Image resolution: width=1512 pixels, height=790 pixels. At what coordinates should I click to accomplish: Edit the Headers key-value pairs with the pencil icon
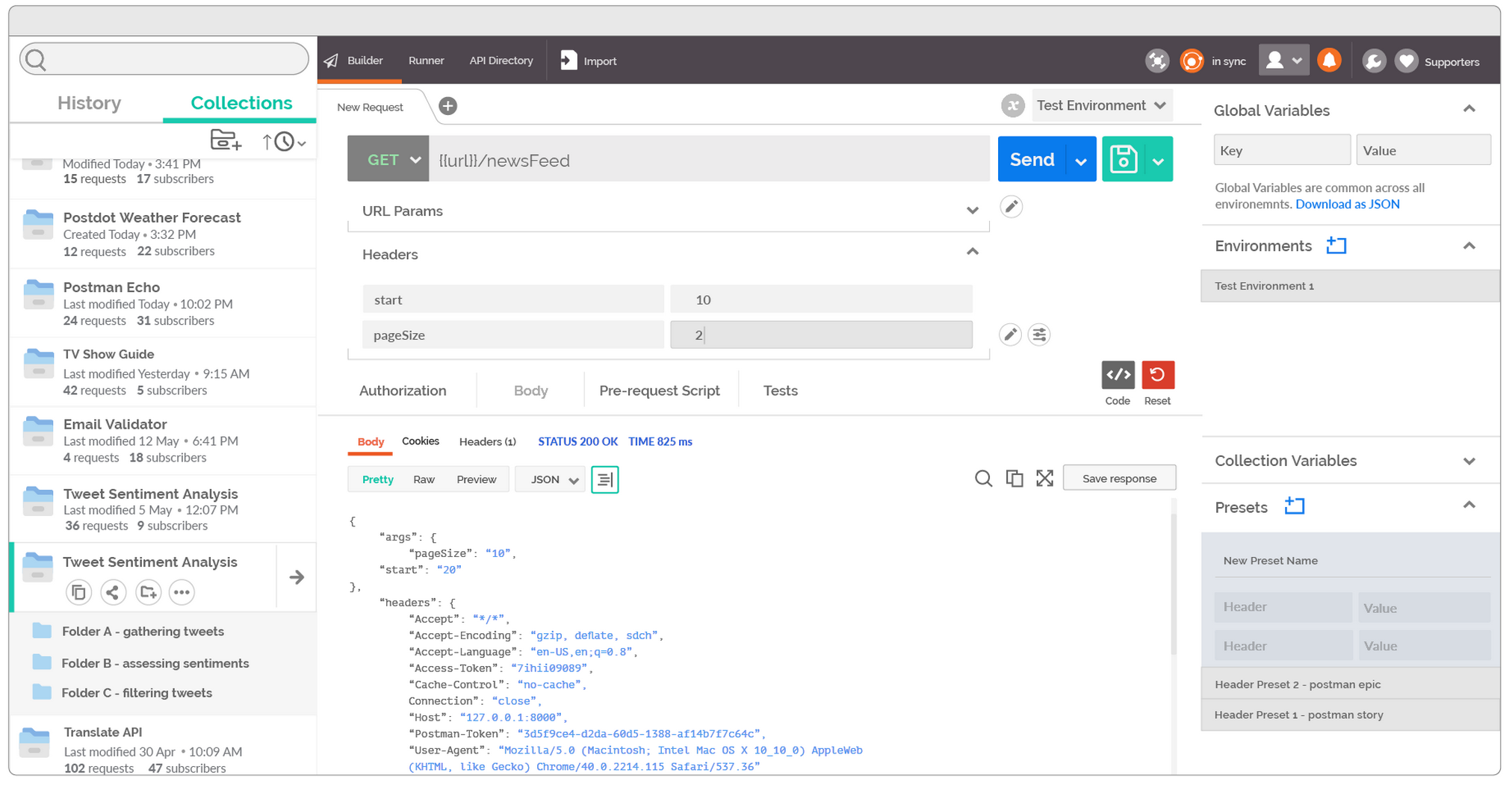pos(1010,335)
